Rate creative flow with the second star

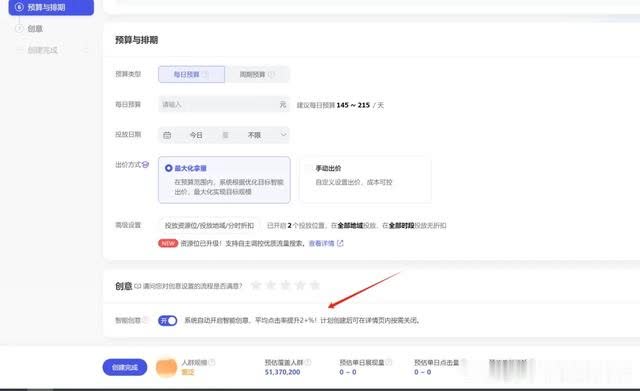click(x=271, y=285)
